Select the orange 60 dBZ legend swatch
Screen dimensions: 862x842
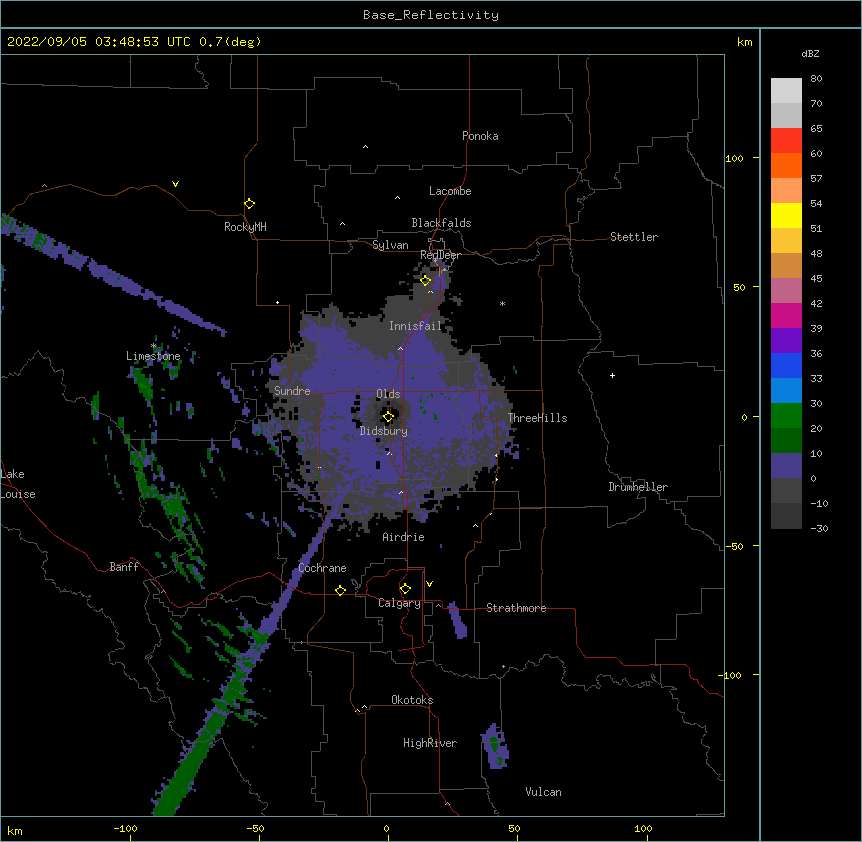(786, 165)
